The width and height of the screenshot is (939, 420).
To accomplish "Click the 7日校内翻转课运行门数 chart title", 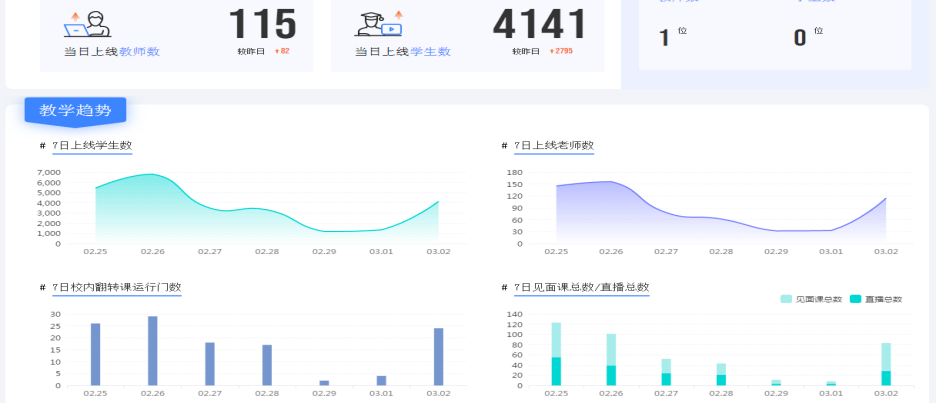I will click(x=116, y=288).
